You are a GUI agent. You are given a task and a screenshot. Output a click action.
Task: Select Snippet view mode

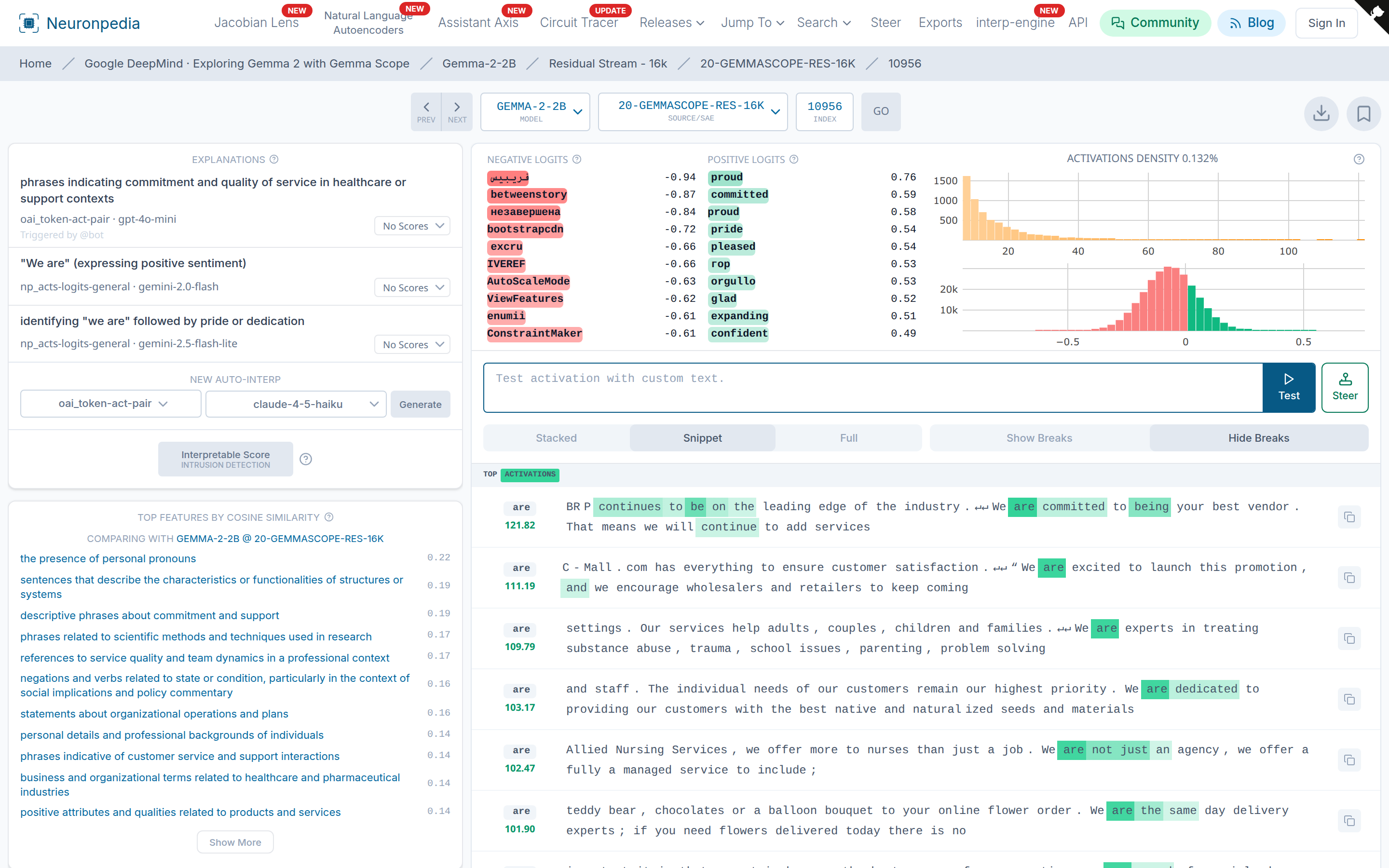click(x=703, y=438)
